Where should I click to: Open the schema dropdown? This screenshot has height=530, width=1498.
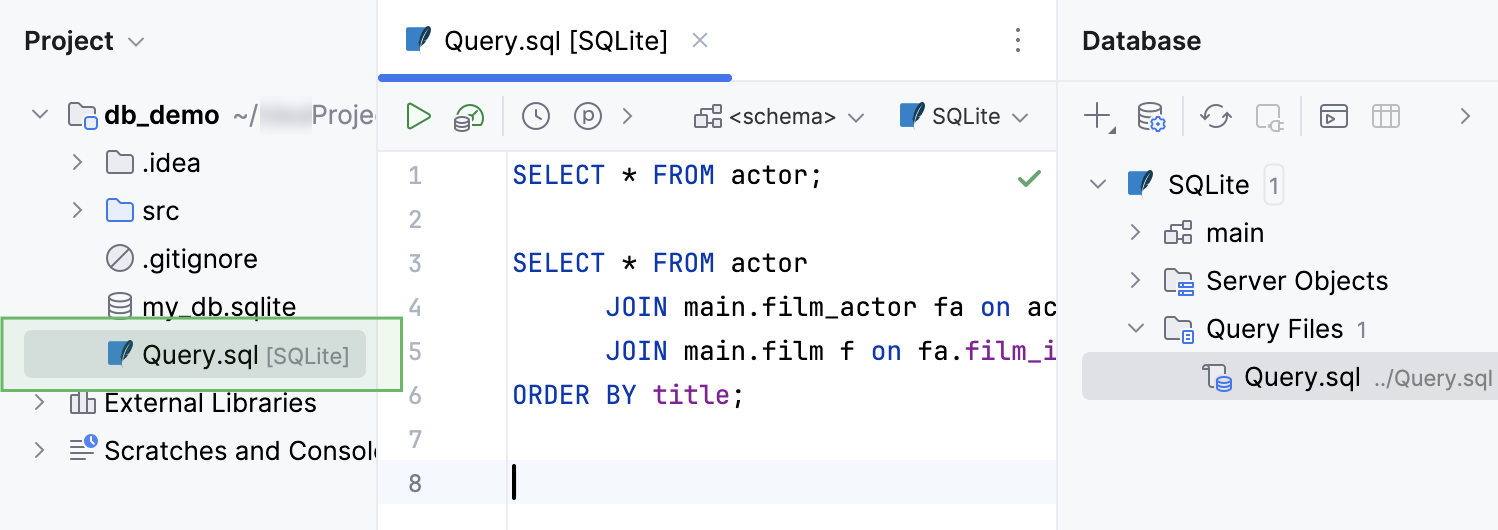click(779, 117)
